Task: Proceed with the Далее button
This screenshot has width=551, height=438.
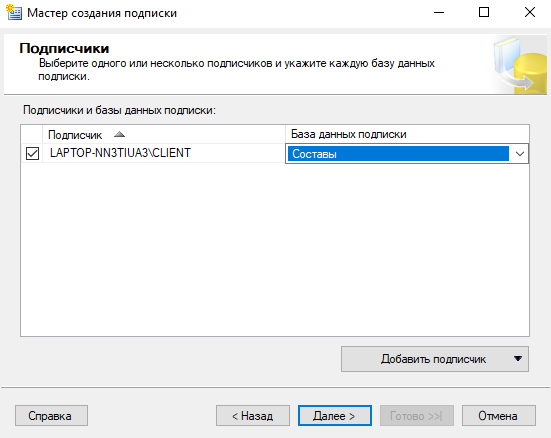Action: coord(335,416)
